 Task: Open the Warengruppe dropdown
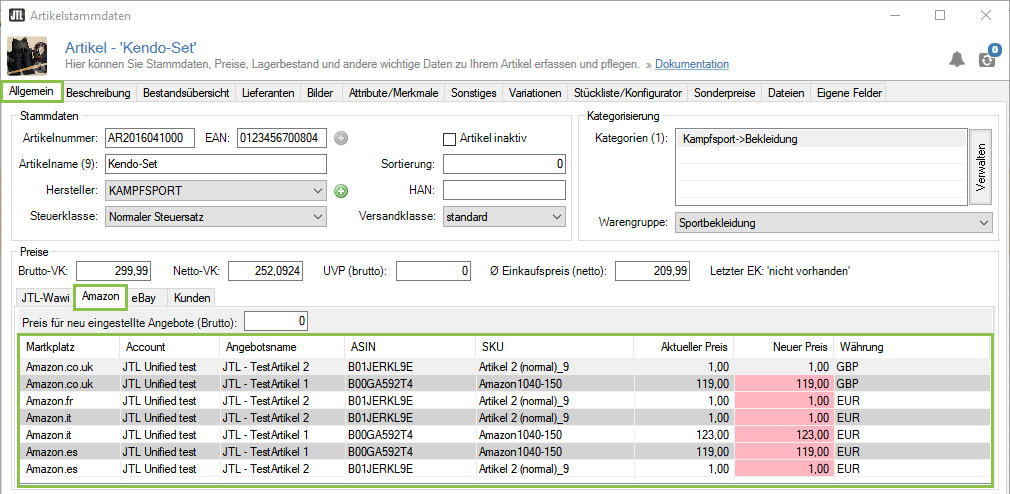[984, 222]
